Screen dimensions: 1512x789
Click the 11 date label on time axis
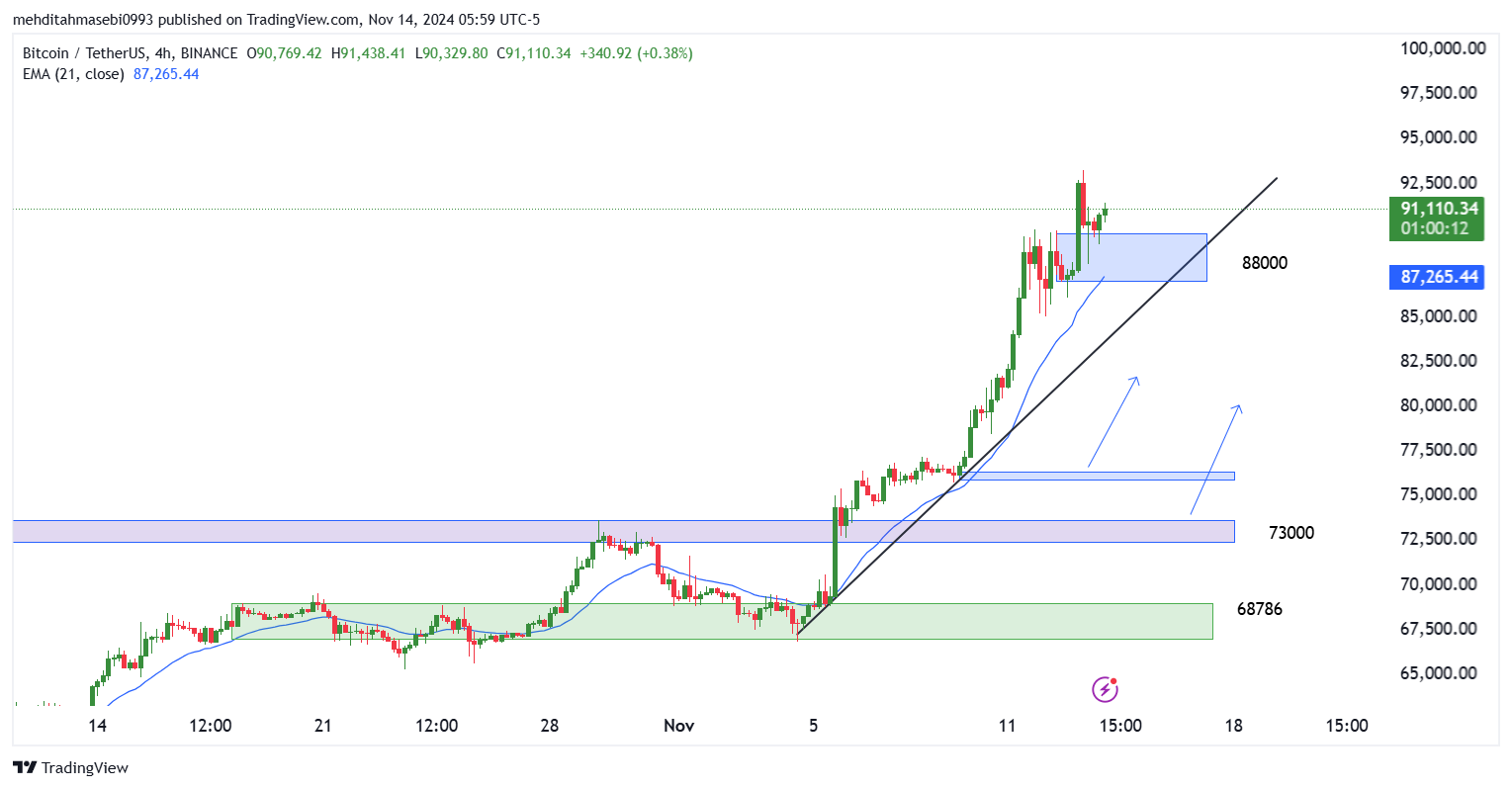click(1007, 726)
